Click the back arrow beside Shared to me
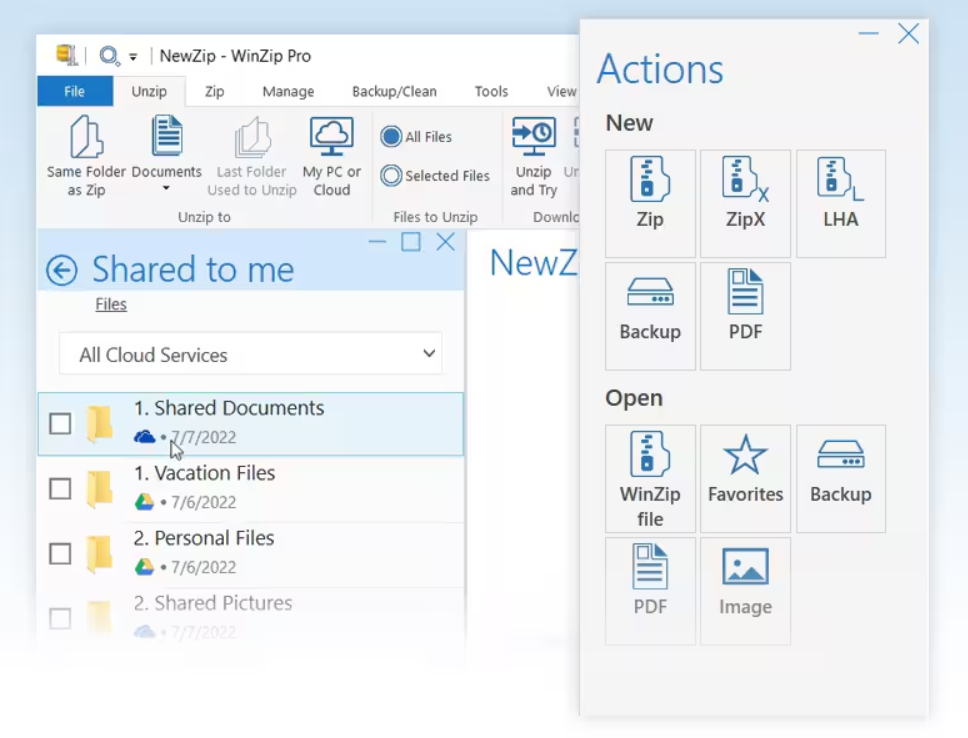The image size is (968, 738). click(x=62, y=270)
